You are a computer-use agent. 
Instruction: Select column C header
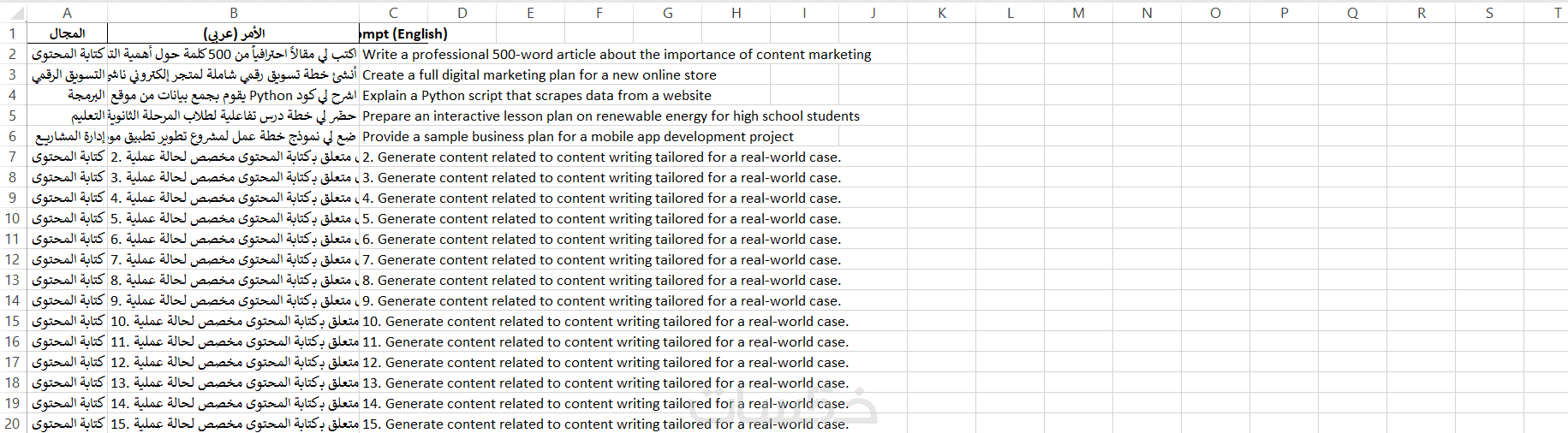(x=393, y=13)
